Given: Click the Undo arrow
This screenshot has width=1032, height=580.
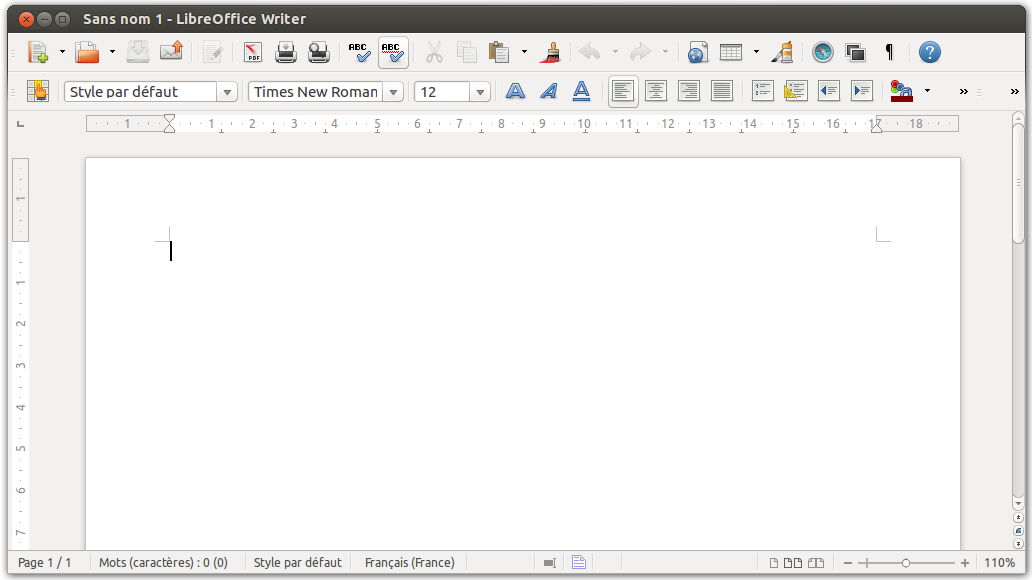Looking at the screenshot, I should [590, 52].
